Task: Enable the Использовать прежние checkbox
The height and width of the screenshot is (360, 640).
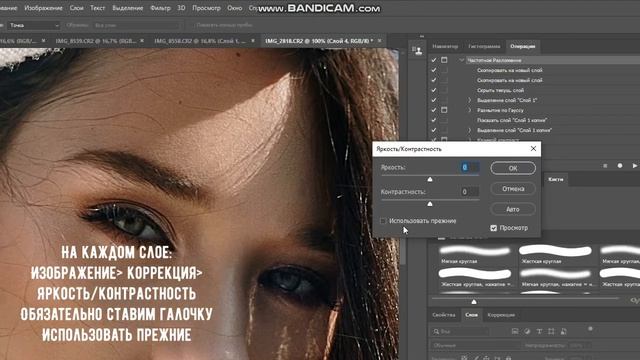Action: coord(383,221)
